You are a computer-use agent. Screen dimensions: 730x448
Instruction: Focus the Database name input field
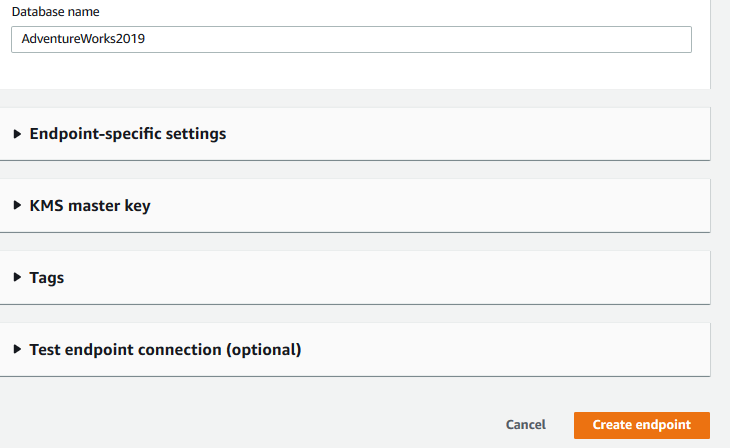pos(400,39)
